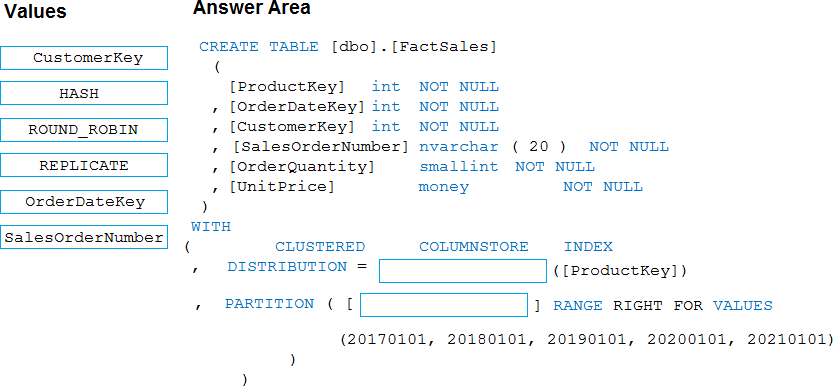833x386 pixels.
Task: Click the 20190101 partition boundary value
Action: tap(581, 340)
